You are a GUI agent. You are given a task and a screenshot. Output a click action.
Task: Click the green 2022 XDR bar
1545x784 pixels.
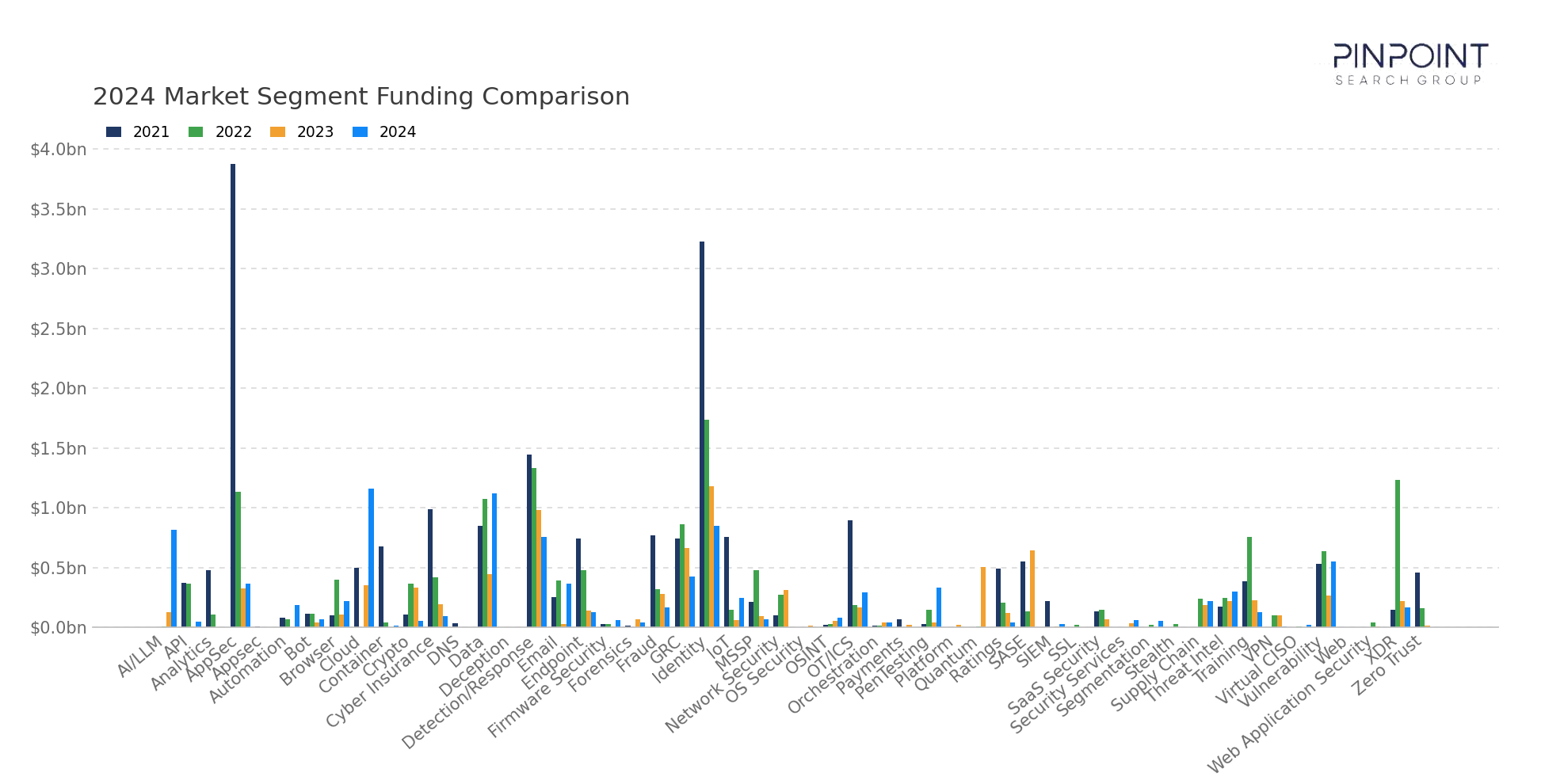pyautogui.click(x=1398, y=554)
